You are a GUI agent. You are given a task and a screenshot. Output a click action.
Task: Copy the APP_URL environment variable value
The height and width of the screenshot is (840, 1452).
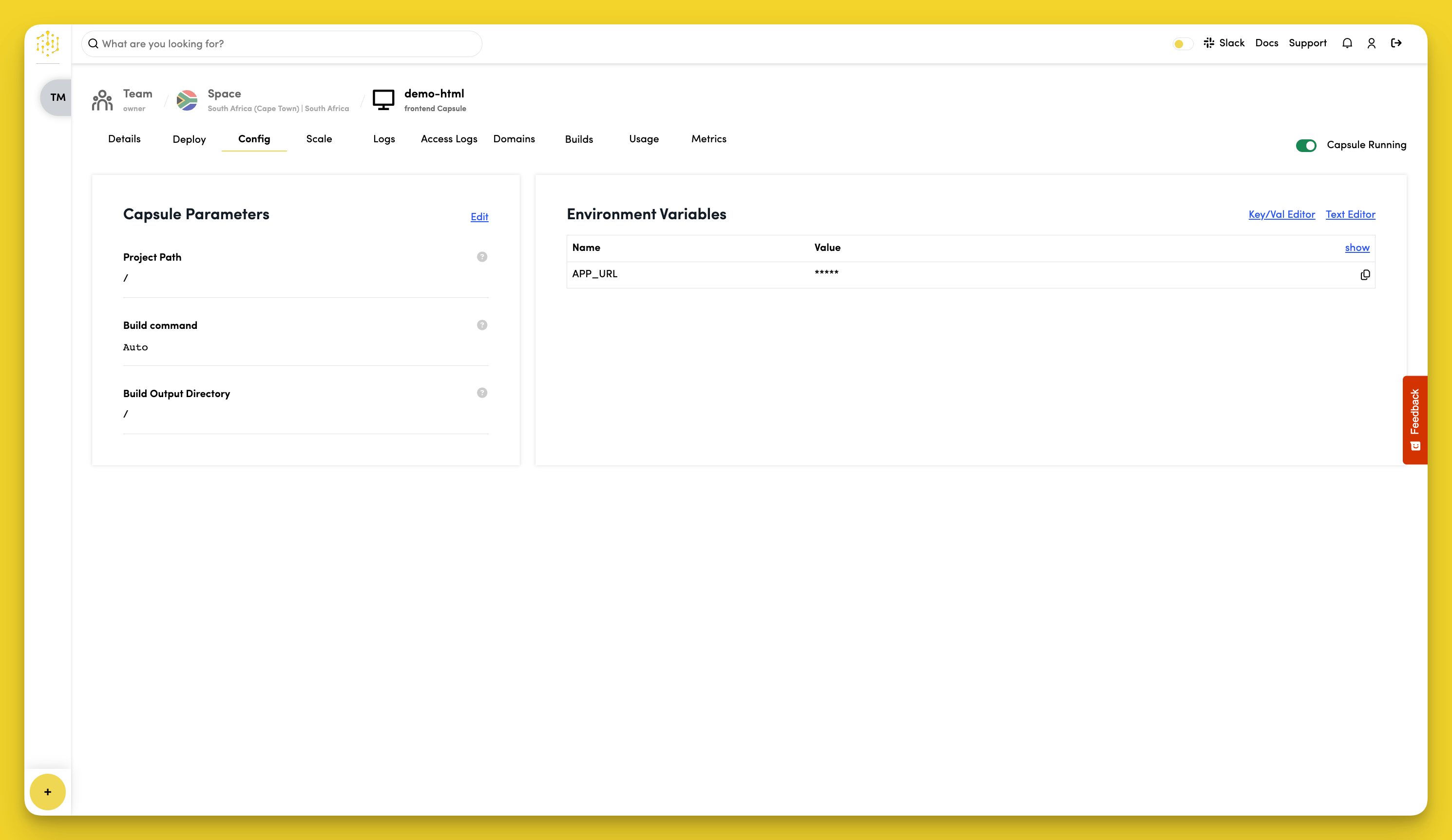point(1365,275)
